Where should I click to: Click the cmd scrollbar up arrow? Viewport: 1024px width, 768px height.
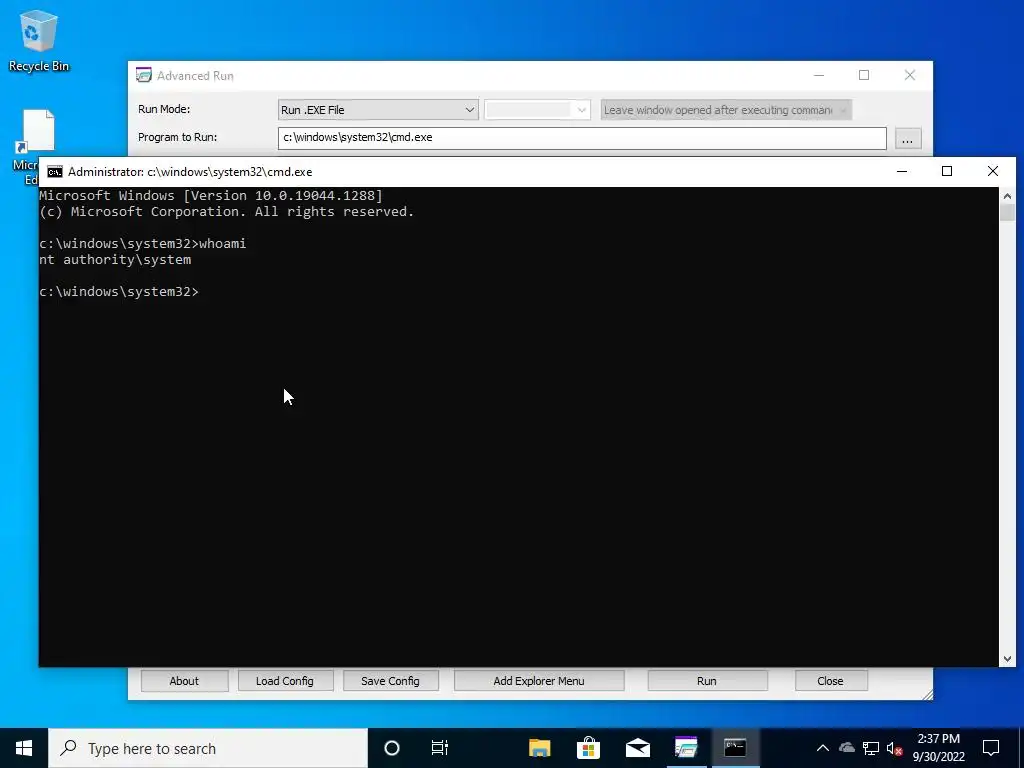tap(1007, 195)
